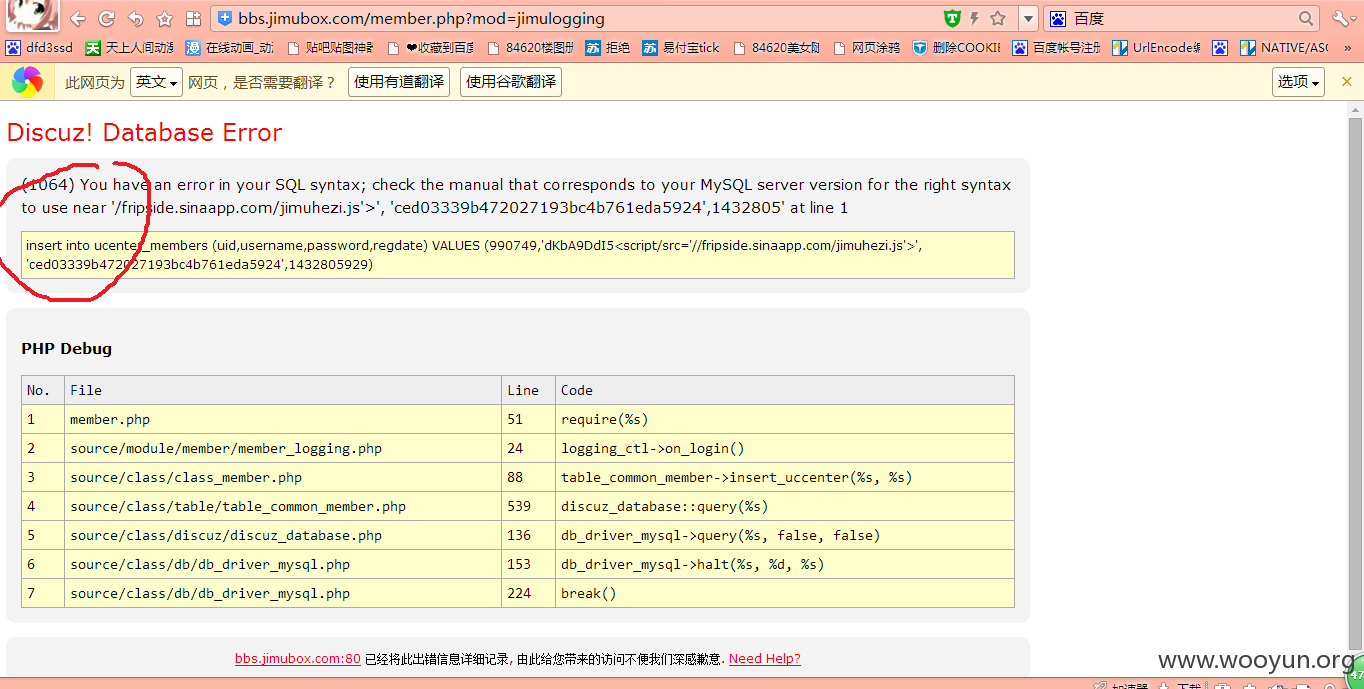Click the translation bar colorful logo icon
This screenshot has width=1364, height=689.
27,82
